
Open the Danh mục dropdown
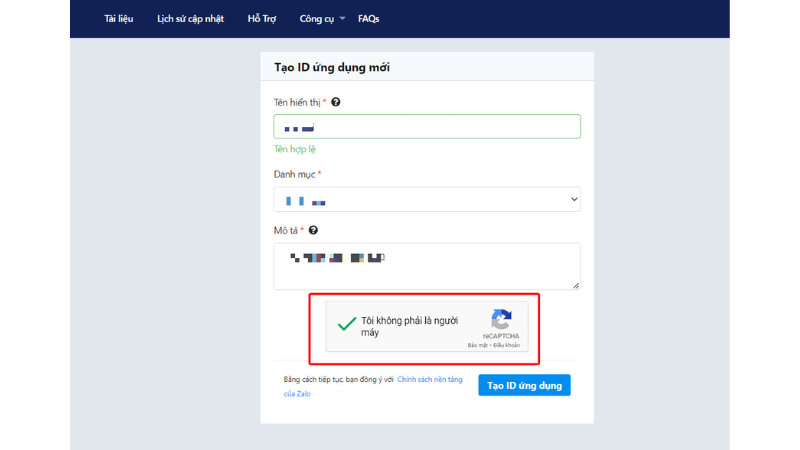point(427,199)
